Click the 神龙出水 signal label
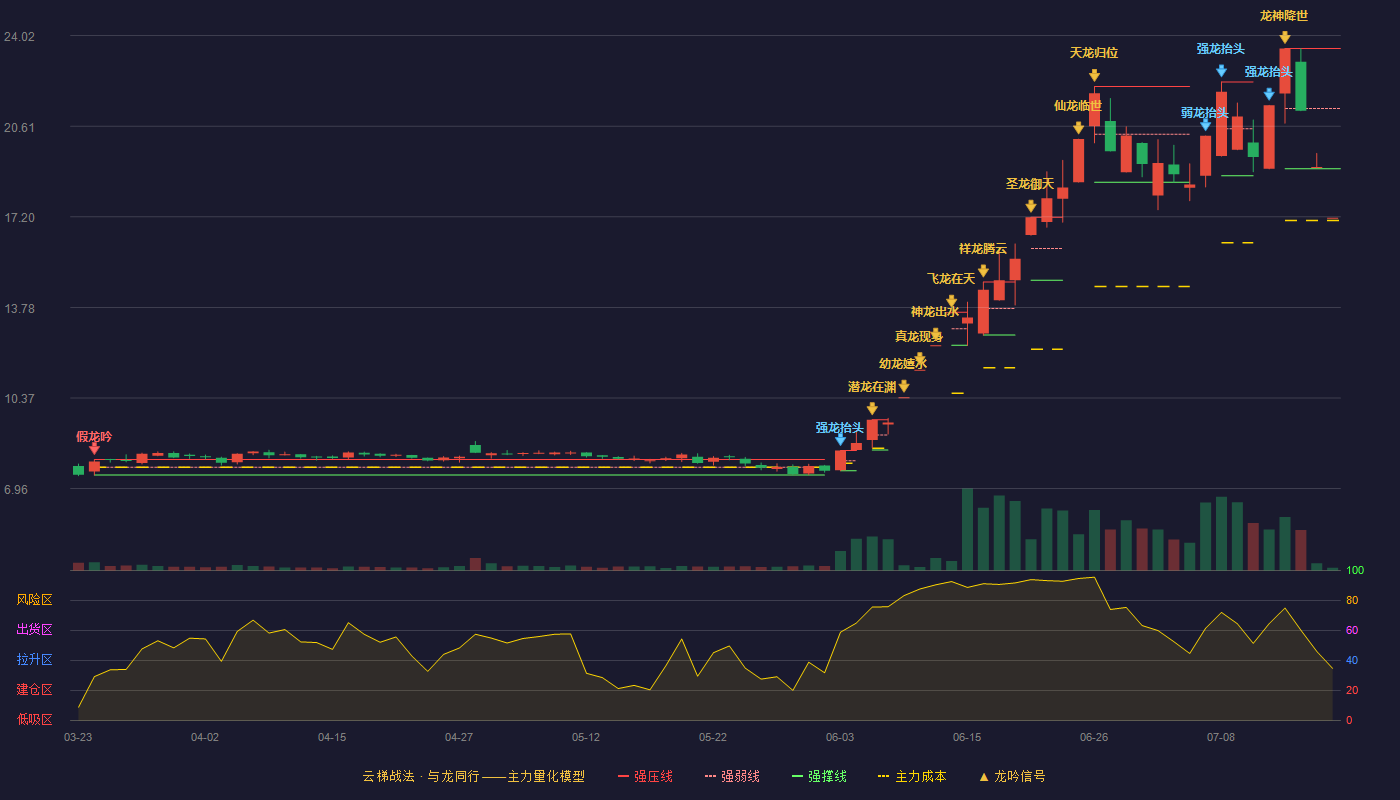This screenshot has height=800, width=1400. (x=935, y=312)
